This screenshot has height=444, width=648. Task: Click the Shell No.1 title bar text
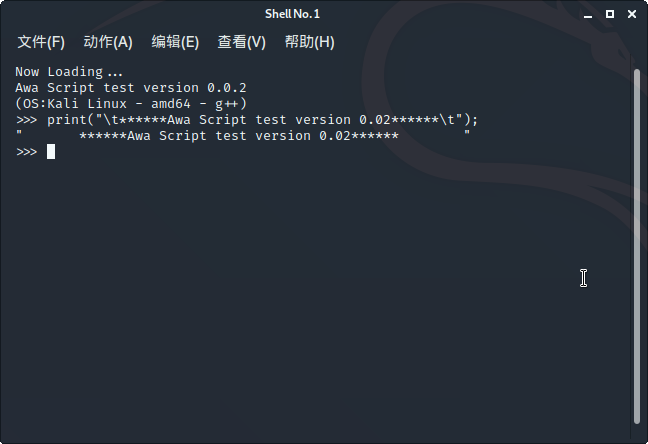click(x=292, y=14)
